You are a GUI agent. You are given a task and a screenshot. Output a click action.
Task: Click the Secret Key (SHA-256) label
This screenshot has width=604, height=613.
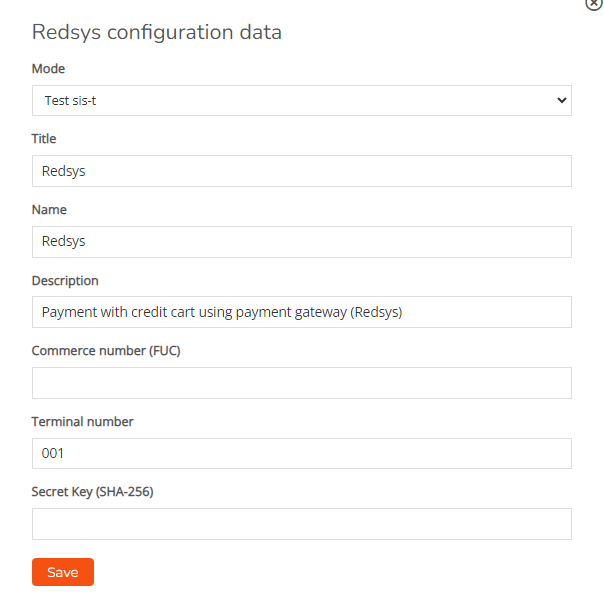click(93, 492)
